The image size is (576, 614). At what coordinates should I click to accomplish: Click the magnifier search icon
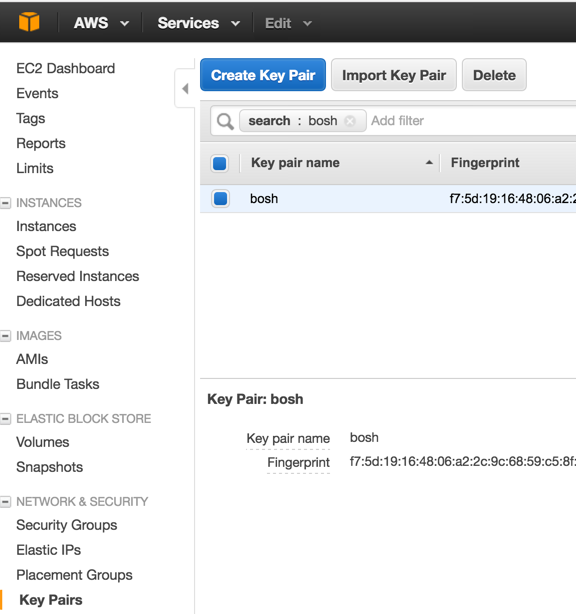coord(225,121)
